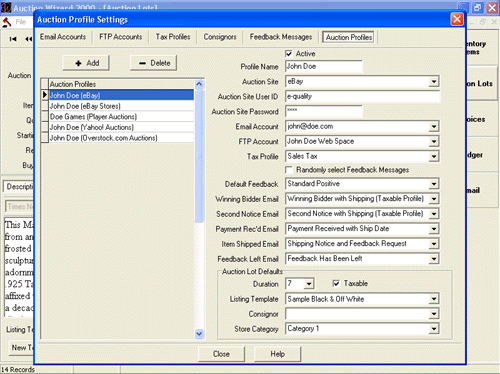Open the FTP Accounts tab
This screenshot has width=500, height=374.
click(121, 37)
